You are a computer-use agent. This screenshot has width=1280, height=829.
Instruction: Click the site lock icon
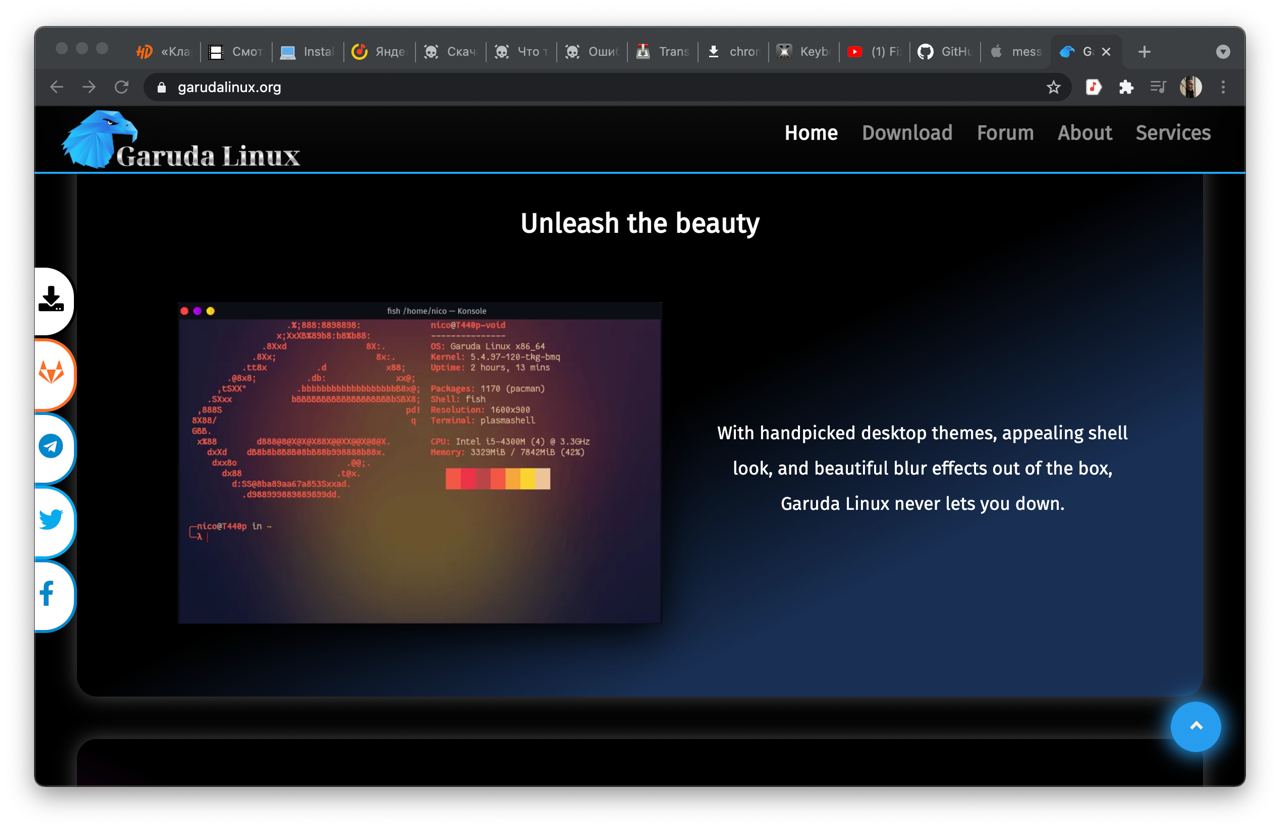(162, 87)
